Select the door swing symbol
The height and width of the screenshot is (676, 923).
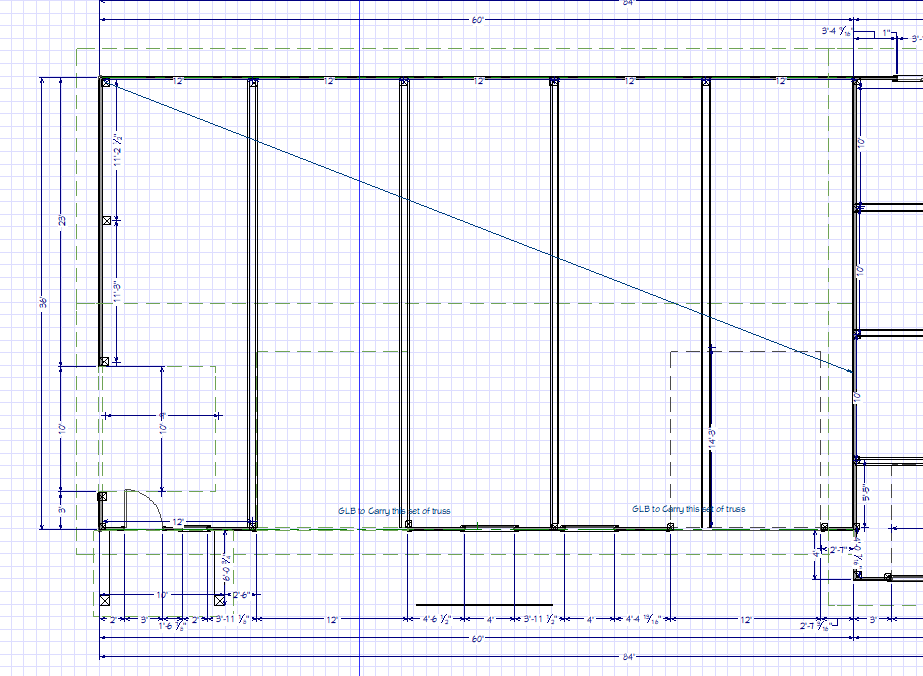coord(143,508)
